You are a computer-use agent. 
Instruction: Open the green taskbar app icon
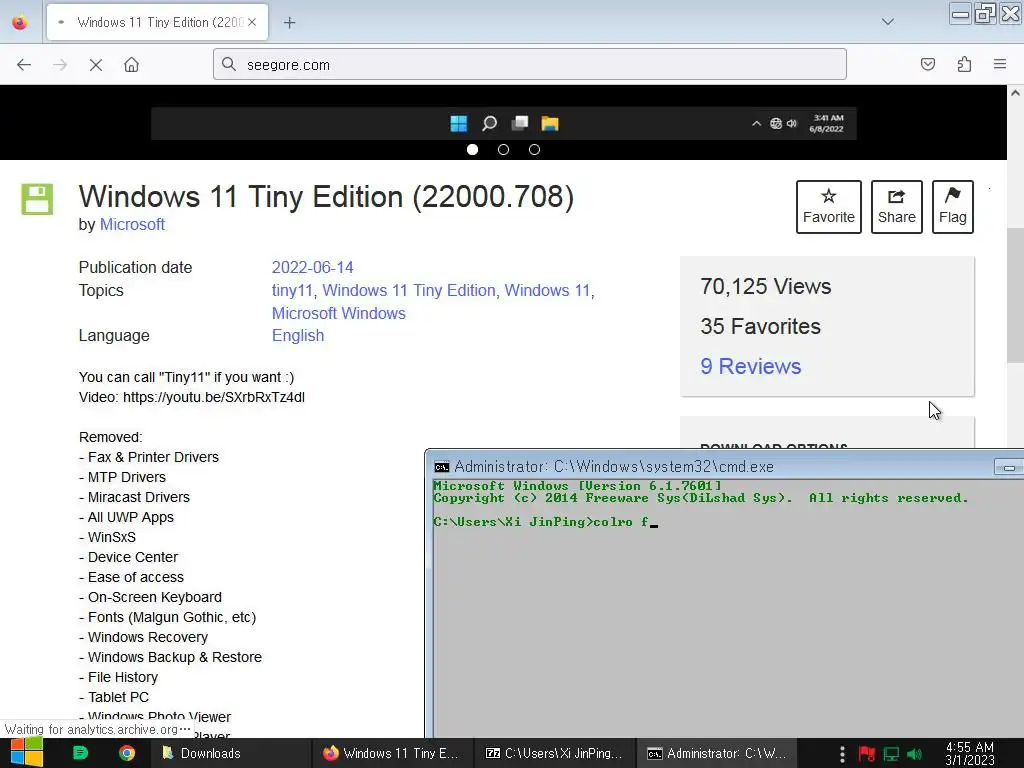(80, 753)
